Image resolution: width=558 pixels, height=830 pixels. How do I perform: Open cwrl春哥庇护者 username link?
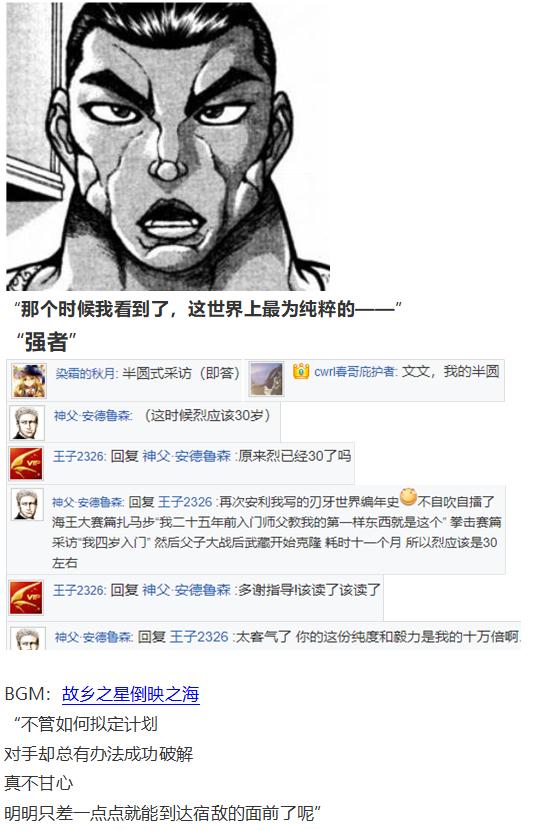pyautogui.click(x=354, y=372)
